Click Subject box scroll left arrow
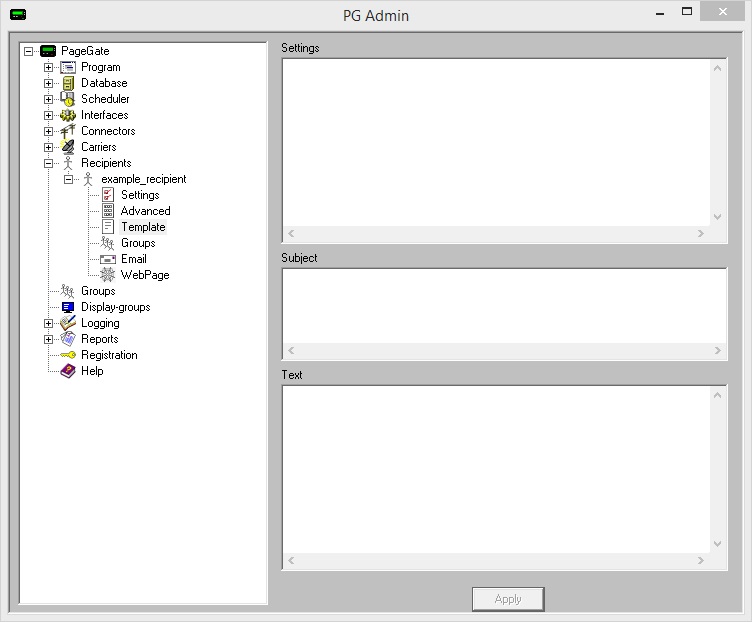 click(291, 351)
